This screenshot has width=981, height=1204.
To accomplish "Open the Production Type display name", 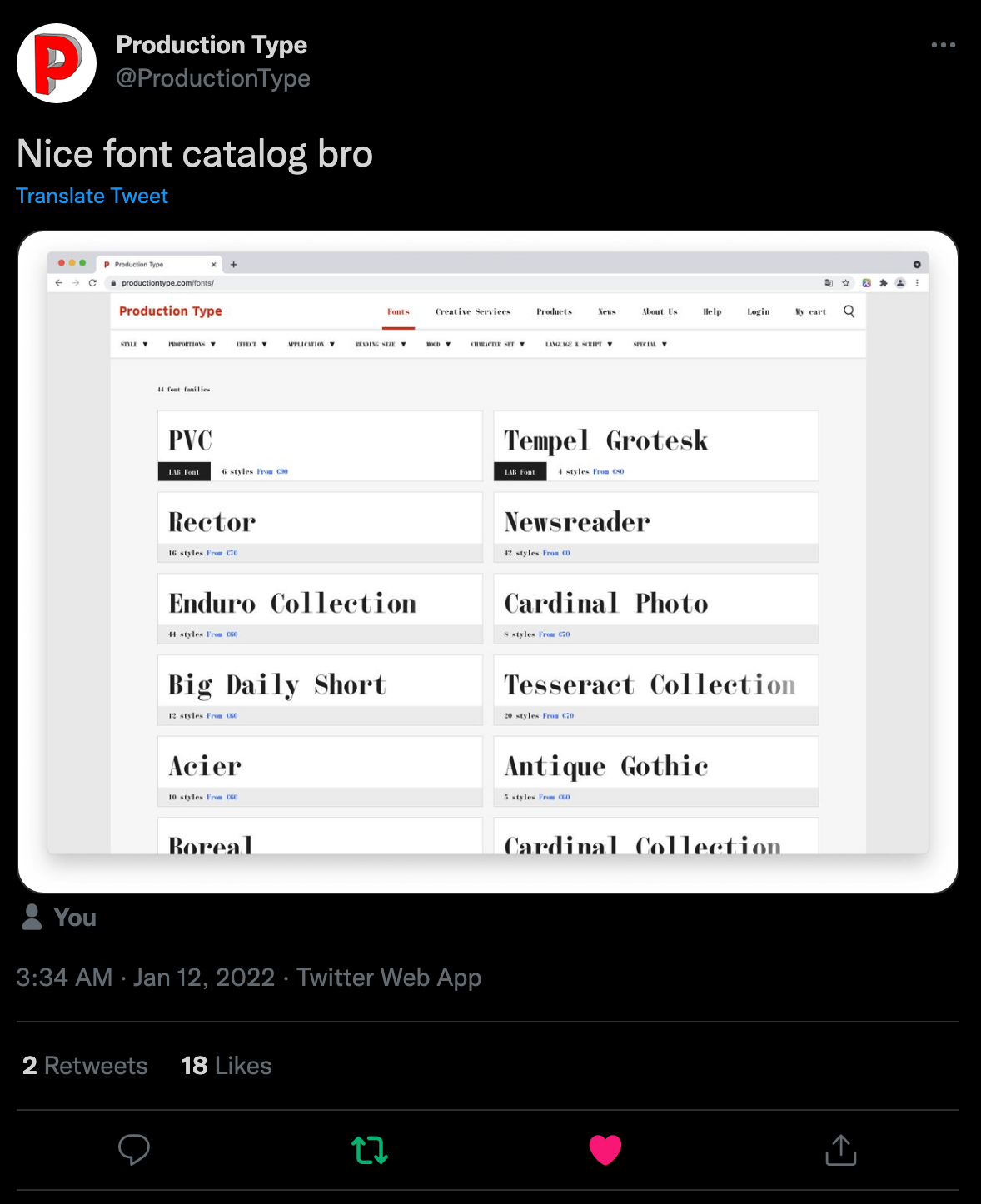I will 212,44.
